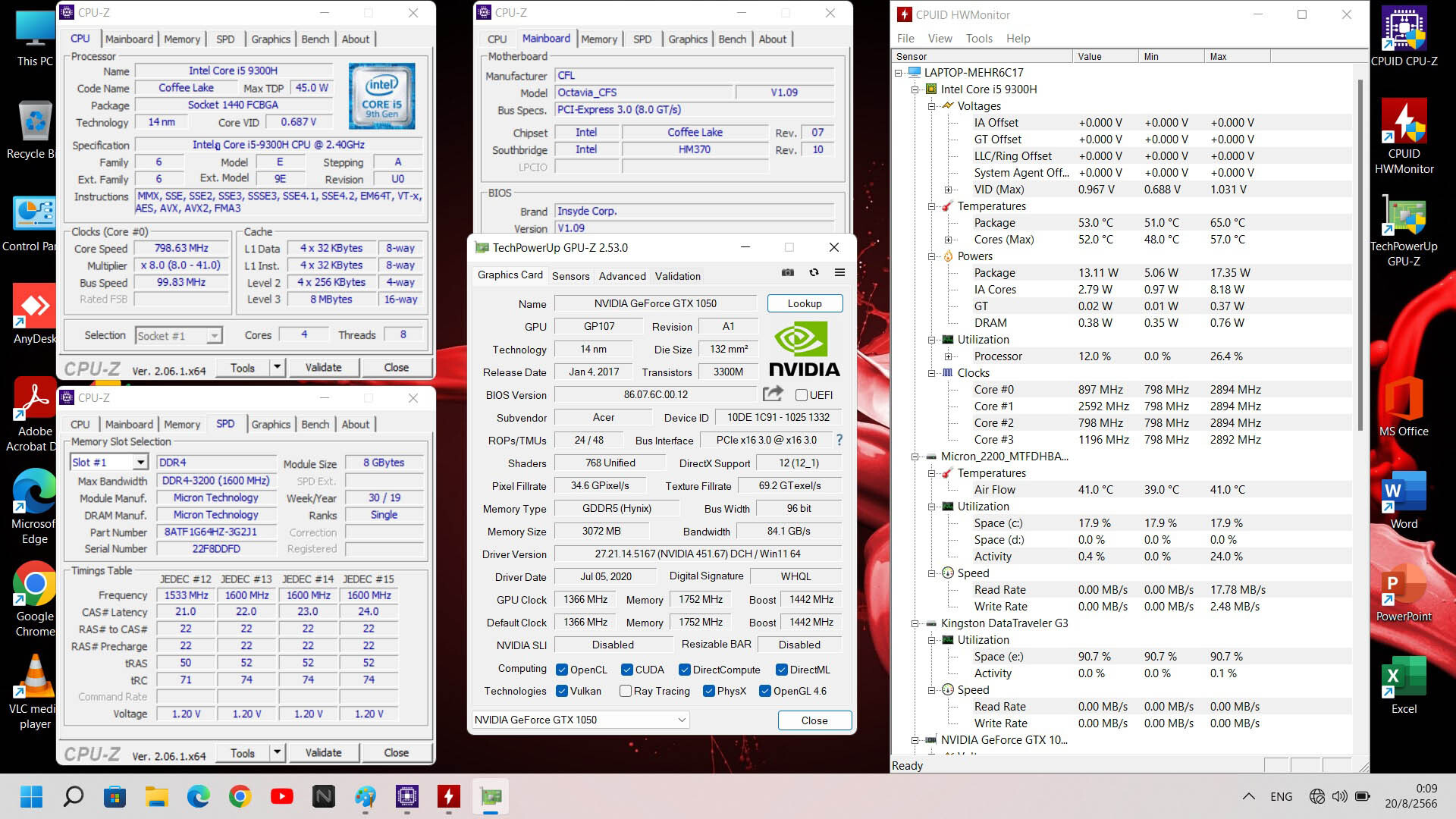The height and width of the screenshot is (819, 1456).
Task: Click the Close button in GPU-Z
Action: click(x=814, y=720)
